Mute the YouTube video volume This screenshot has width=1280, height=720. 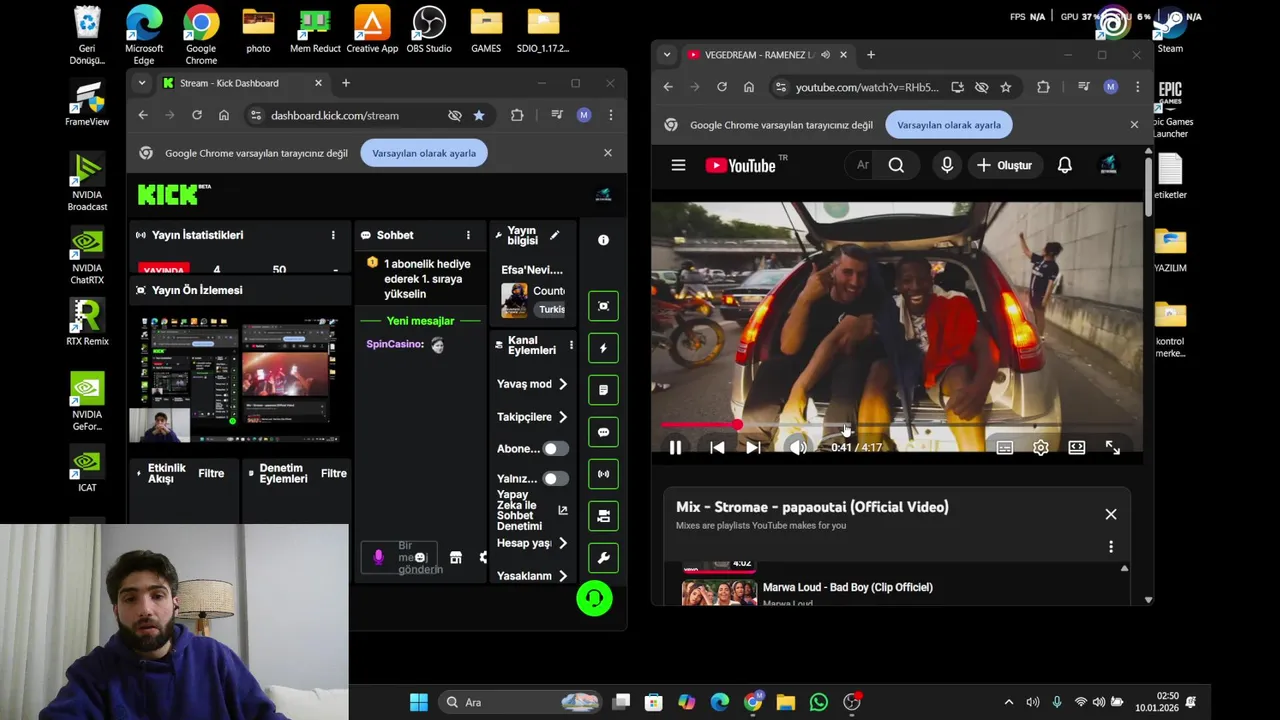pyautogui.click(x=797, y=448)
